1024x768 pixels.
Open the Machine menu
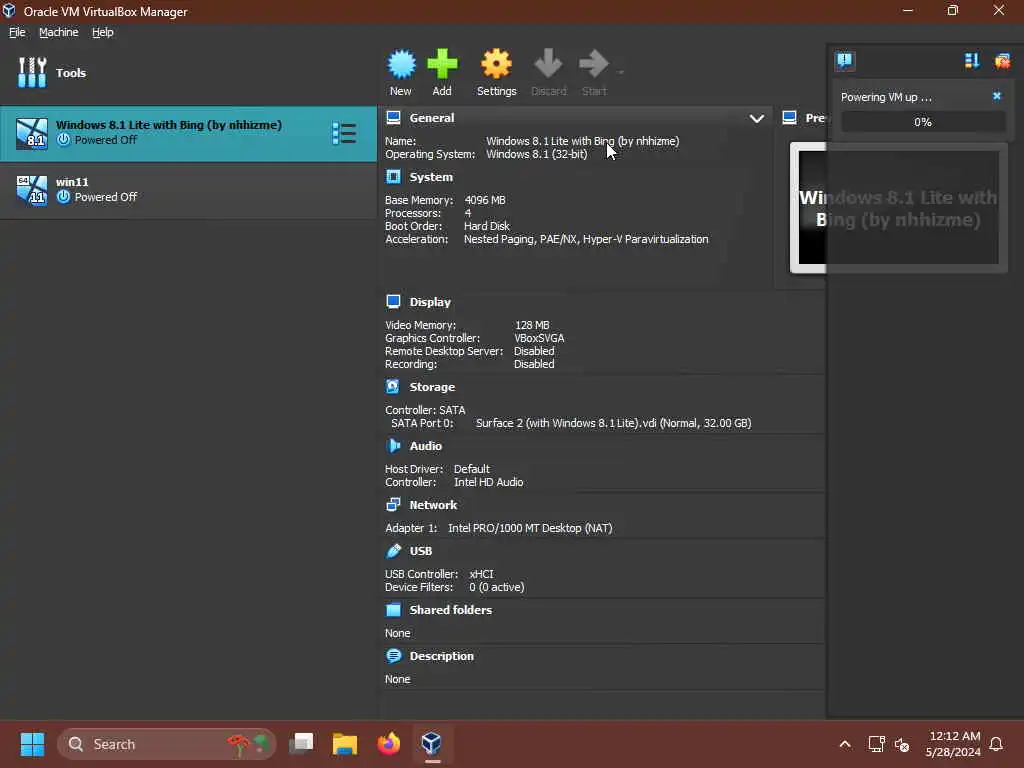[x=59, y=32]
